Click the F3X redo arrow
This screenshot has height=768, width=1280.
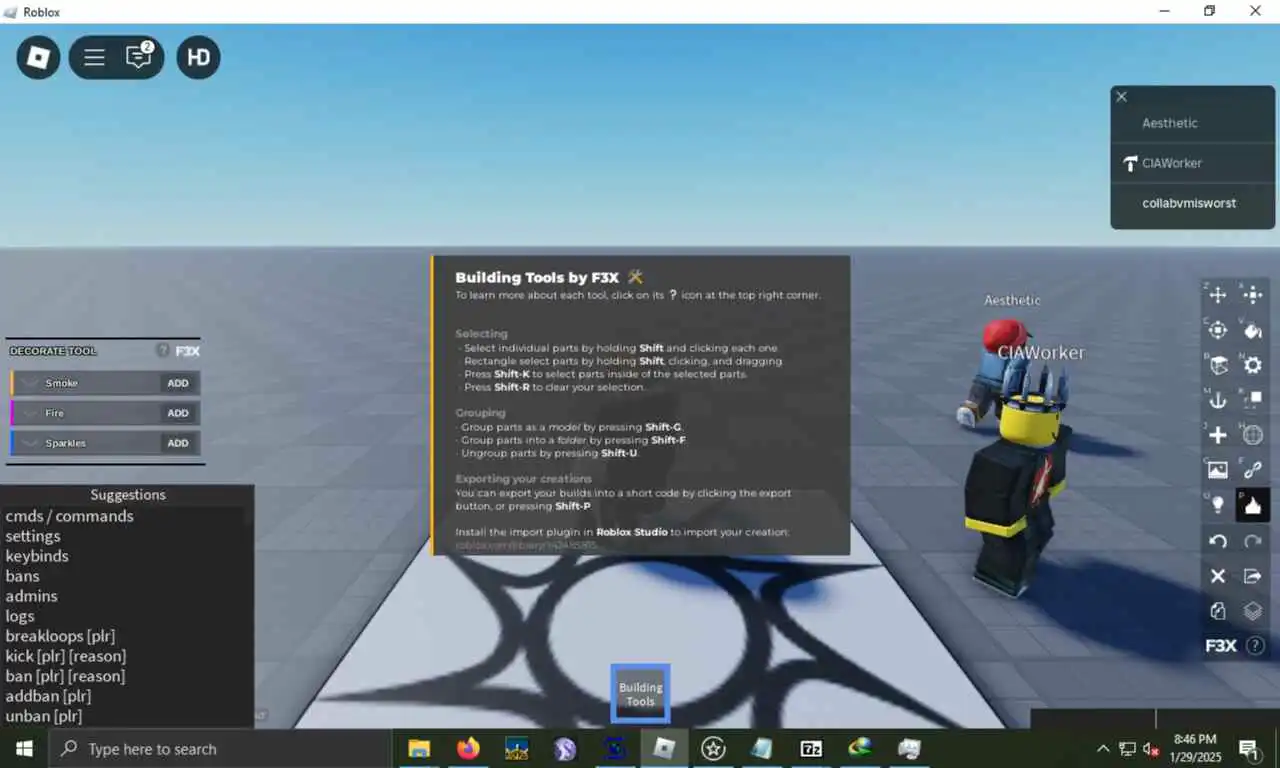pos(1252,541)
